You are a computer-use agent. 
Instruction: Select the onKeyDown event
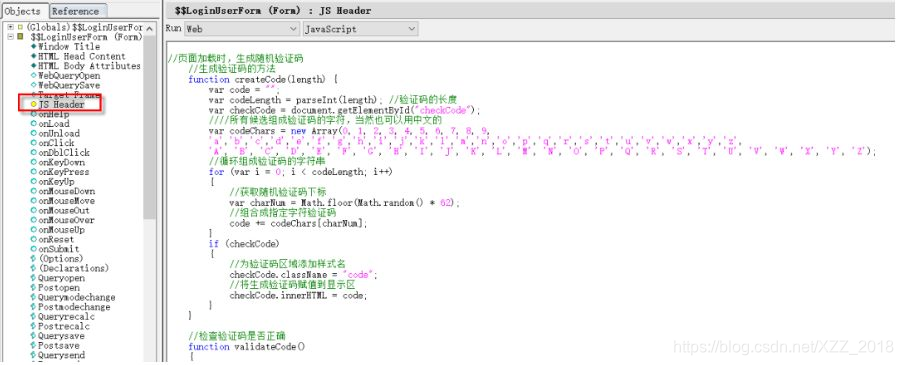(x=63, y=162)
